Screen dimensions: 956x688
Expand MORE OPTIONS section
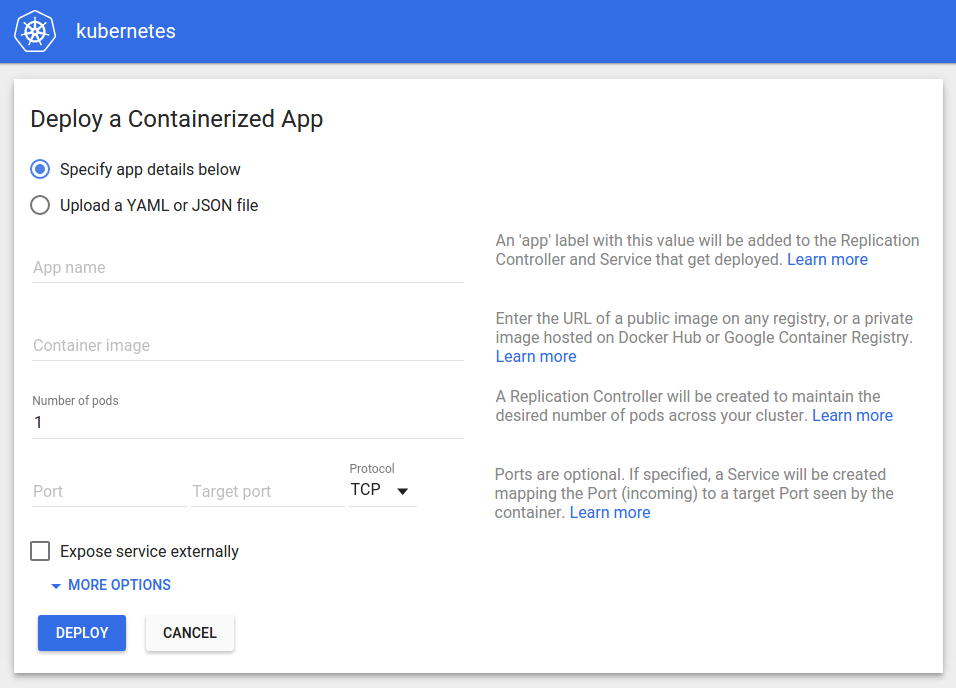117,585
